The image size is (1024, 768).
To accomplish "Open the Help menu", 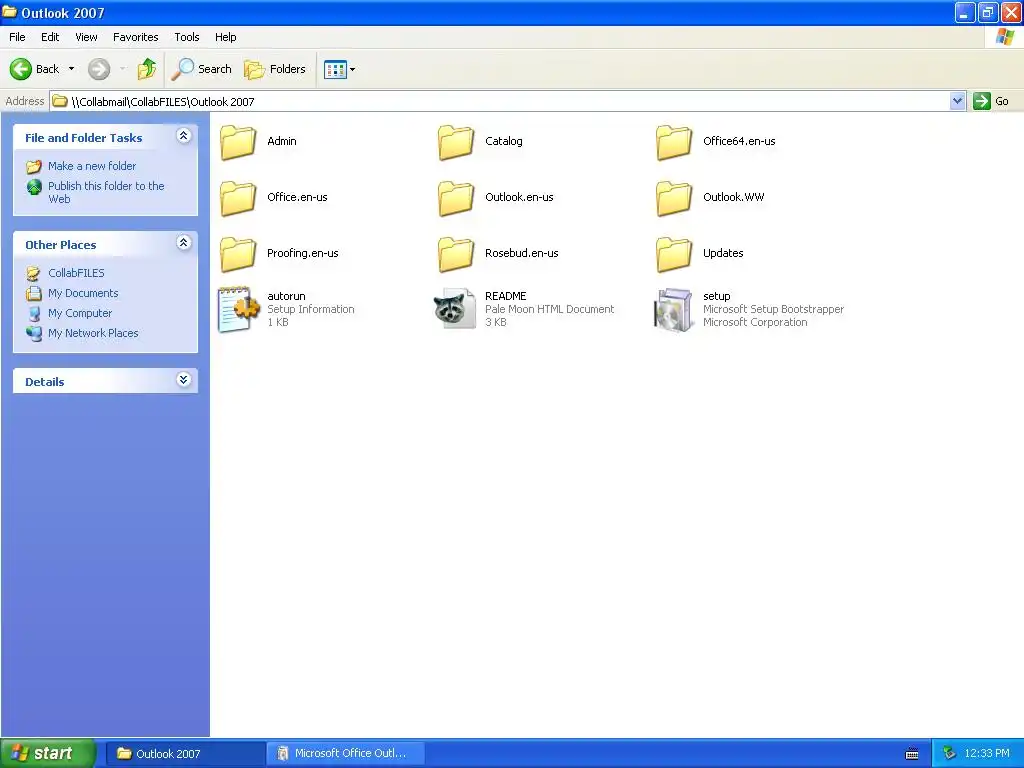I will (225, 37).
